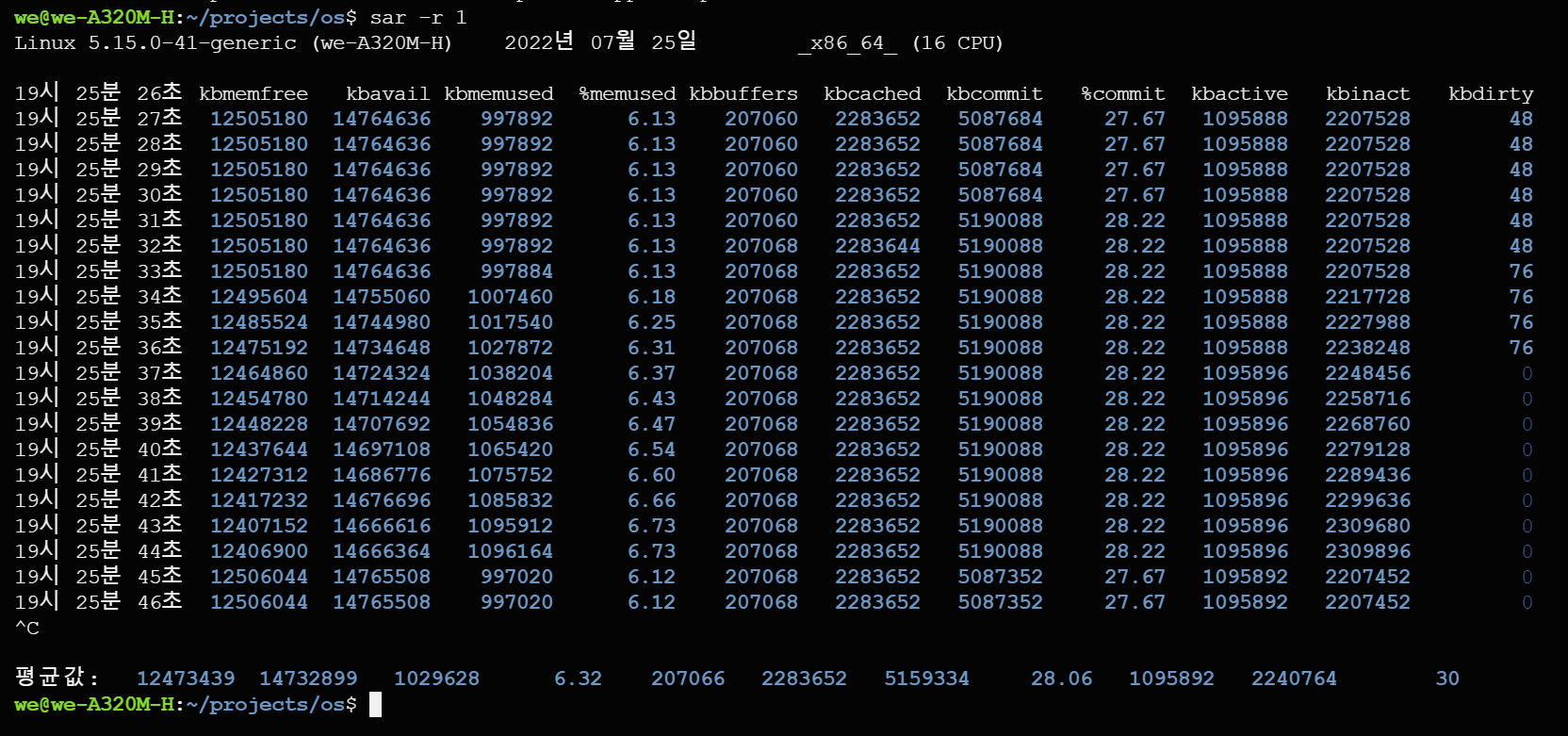
Task: Click the timestamp '19시 25분 34초'
Action: pos(98,296)
